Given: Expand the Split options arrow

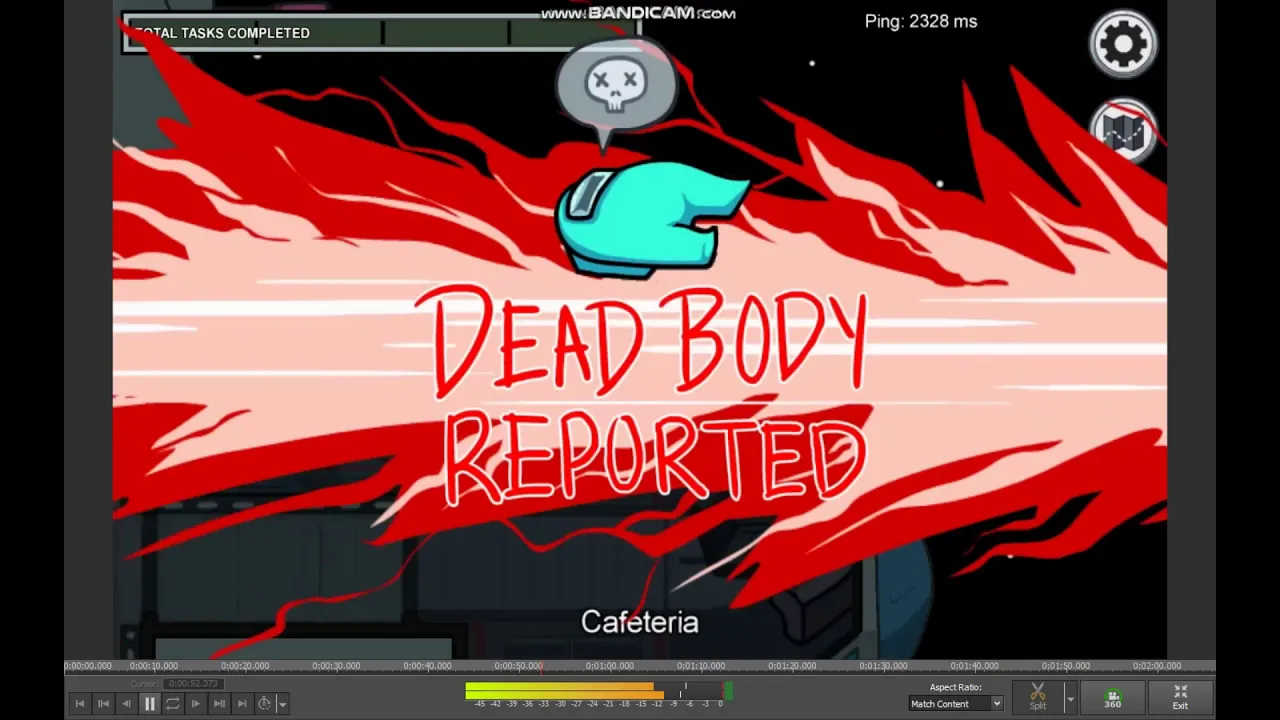Looking at the screenshot, I should 1069,697.
